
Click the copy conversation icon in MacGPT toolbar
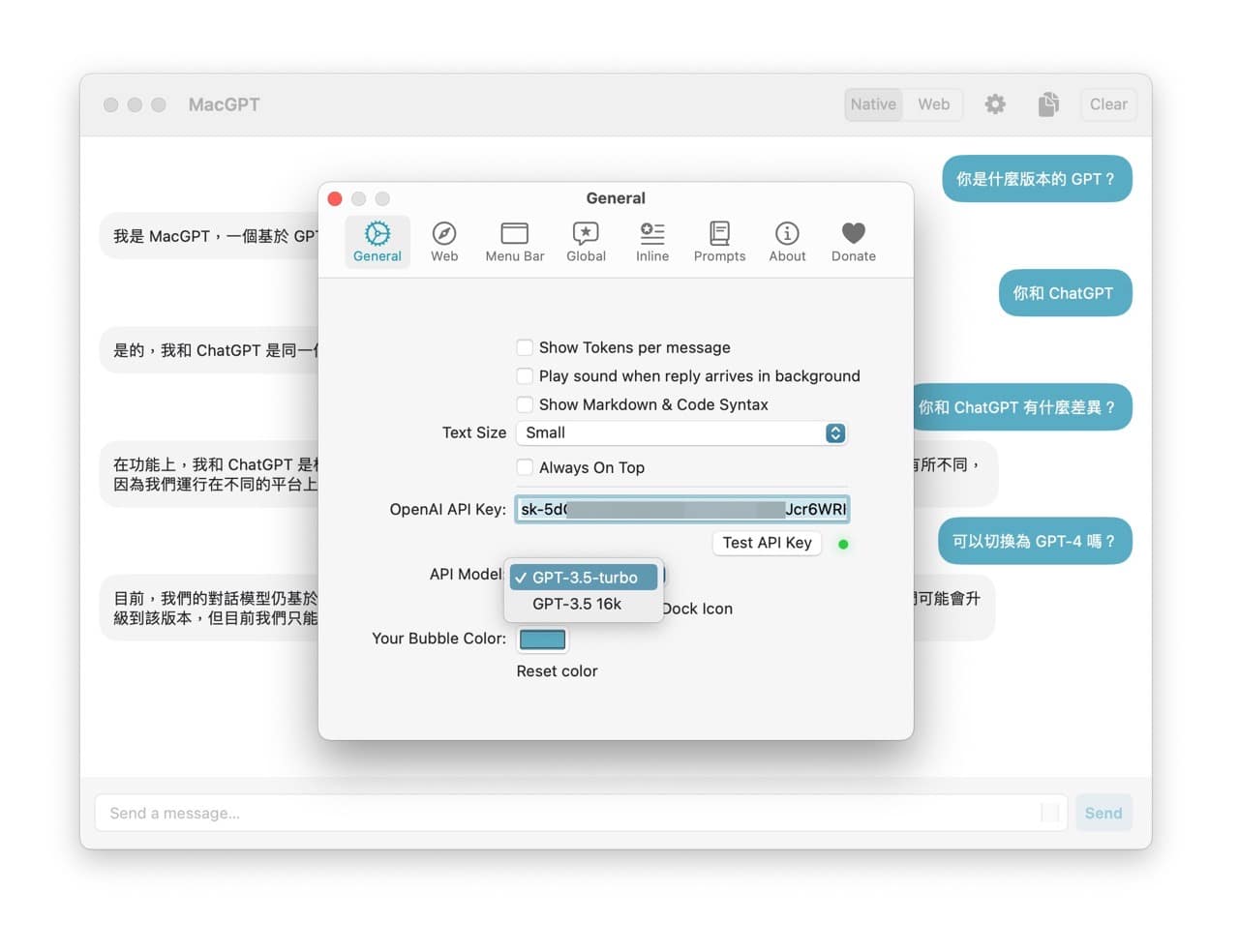[1048, 104]
